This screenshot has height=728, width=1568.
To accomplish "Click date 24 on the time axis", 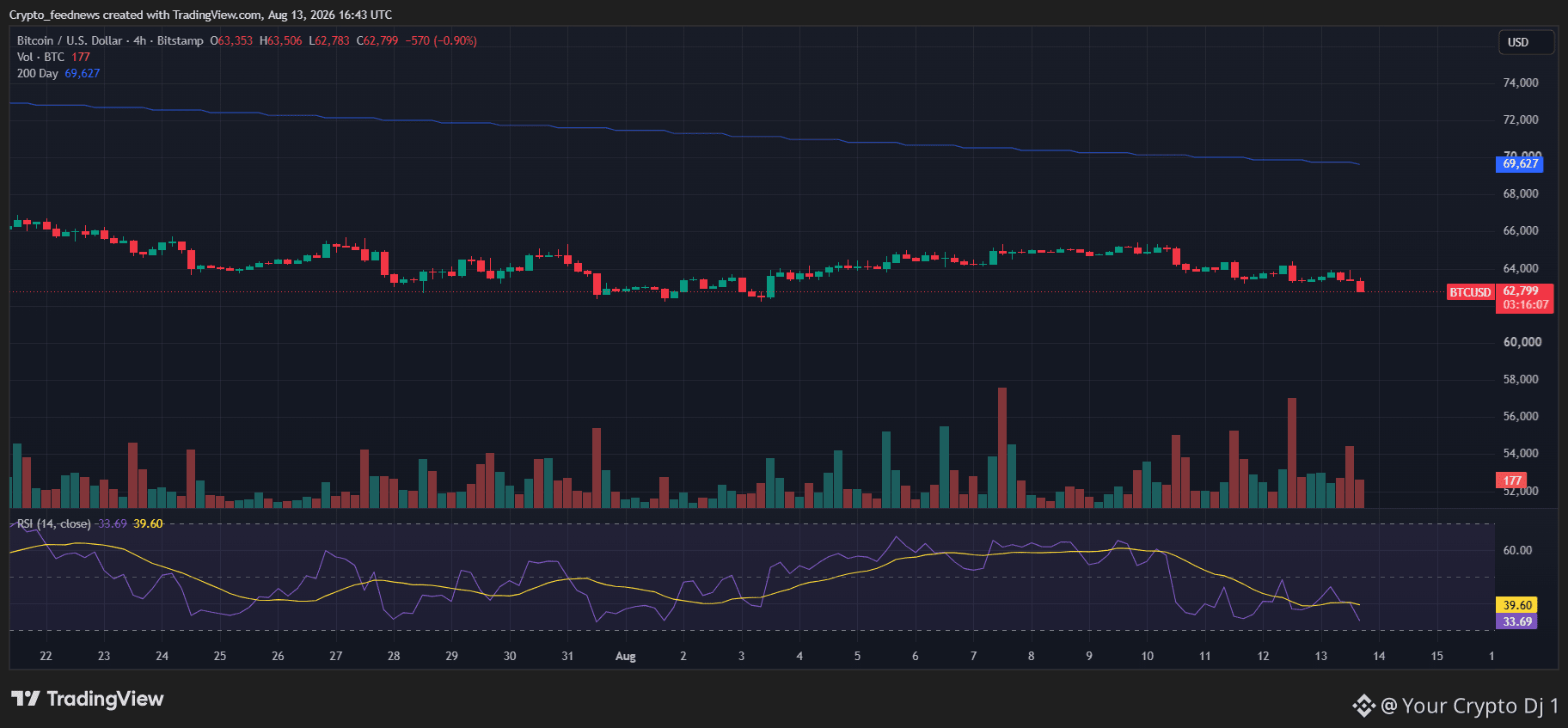I will pyautogui.click(x=162, y=656).
